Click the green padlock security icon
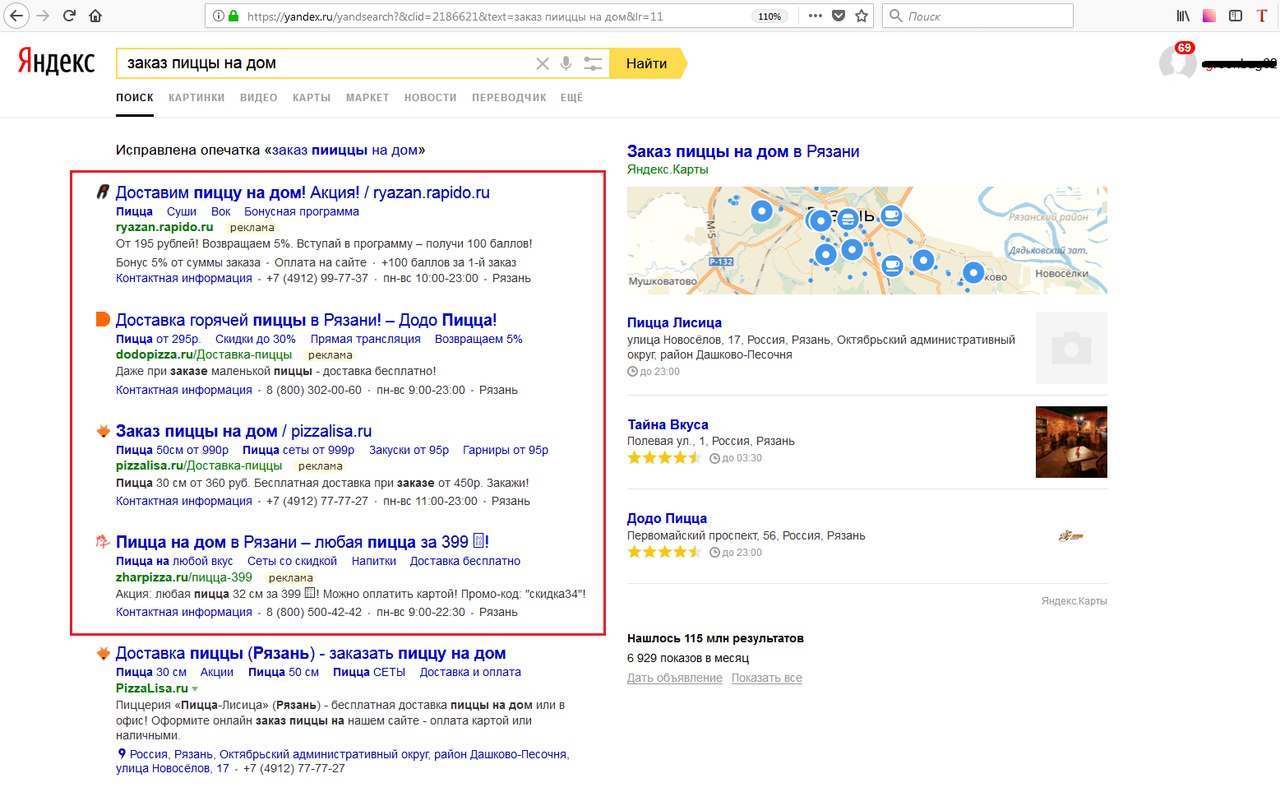 pos(234,16)
